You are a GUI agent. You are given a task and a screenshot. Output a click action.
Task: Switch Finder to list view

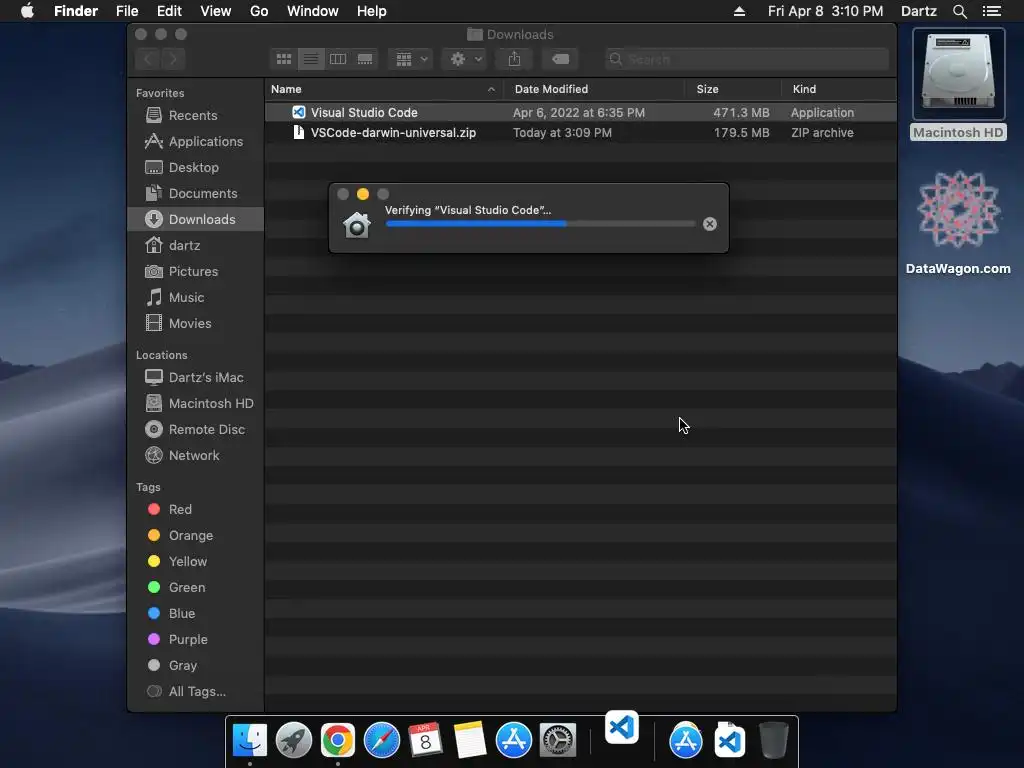tap(311, 59)
